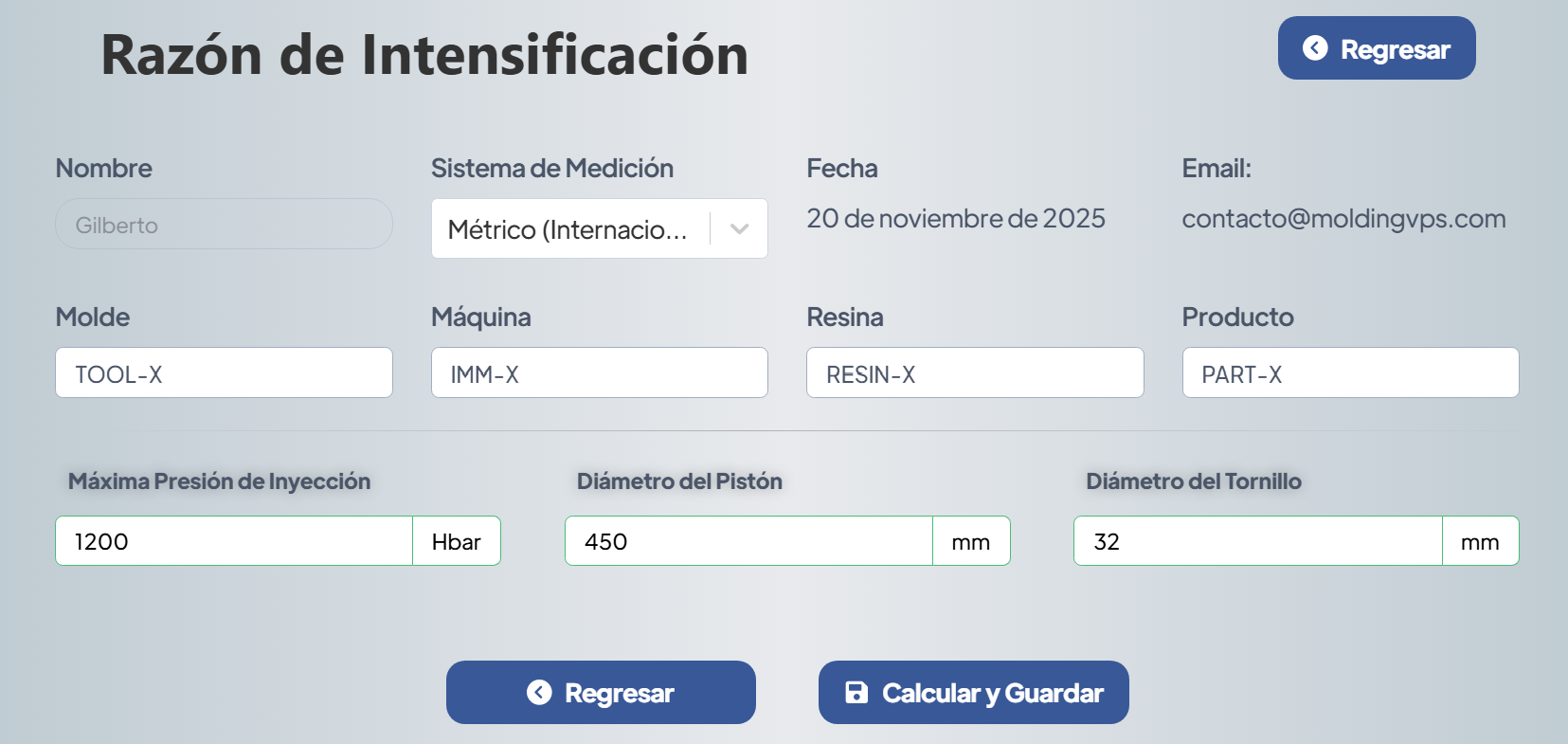Click the arrow icon in bottom Regresar button
Image resolution: width=1568 pixels, height=744 pixels.
coord(539,693)
